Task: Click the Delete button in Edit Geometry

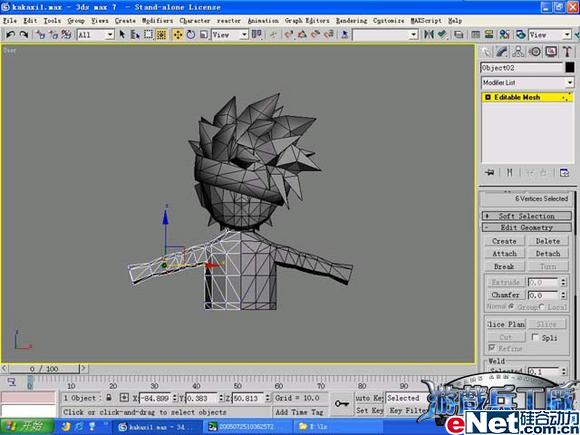Action: point(548,241)
